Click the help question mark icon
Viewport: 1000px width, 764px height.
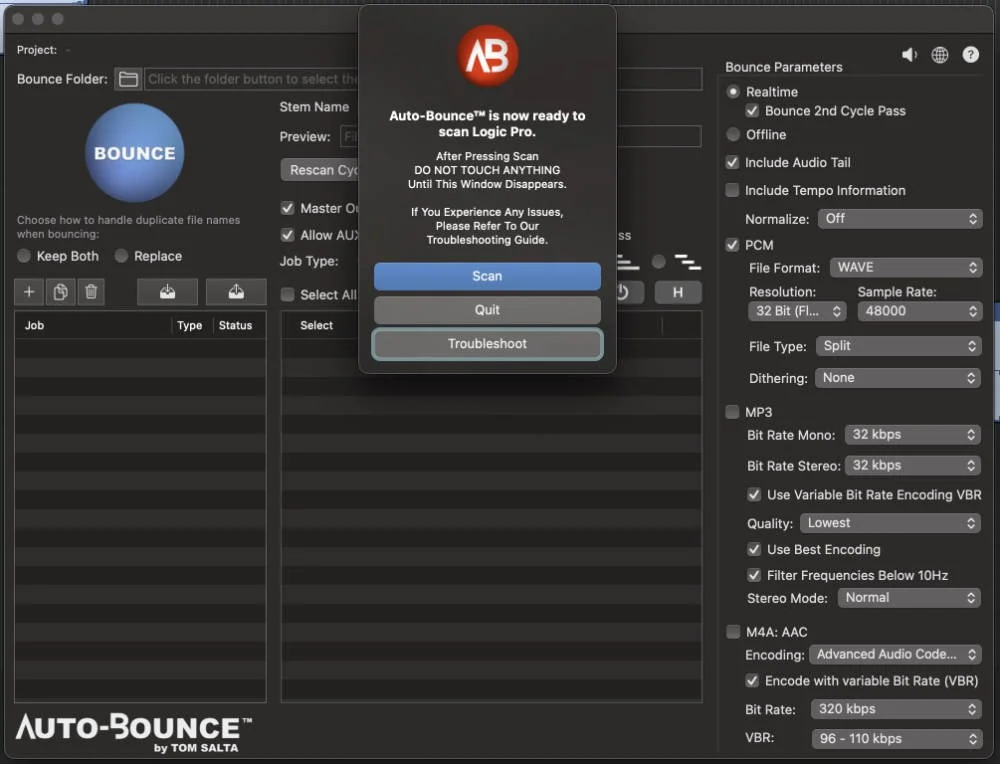coord(969,55)
